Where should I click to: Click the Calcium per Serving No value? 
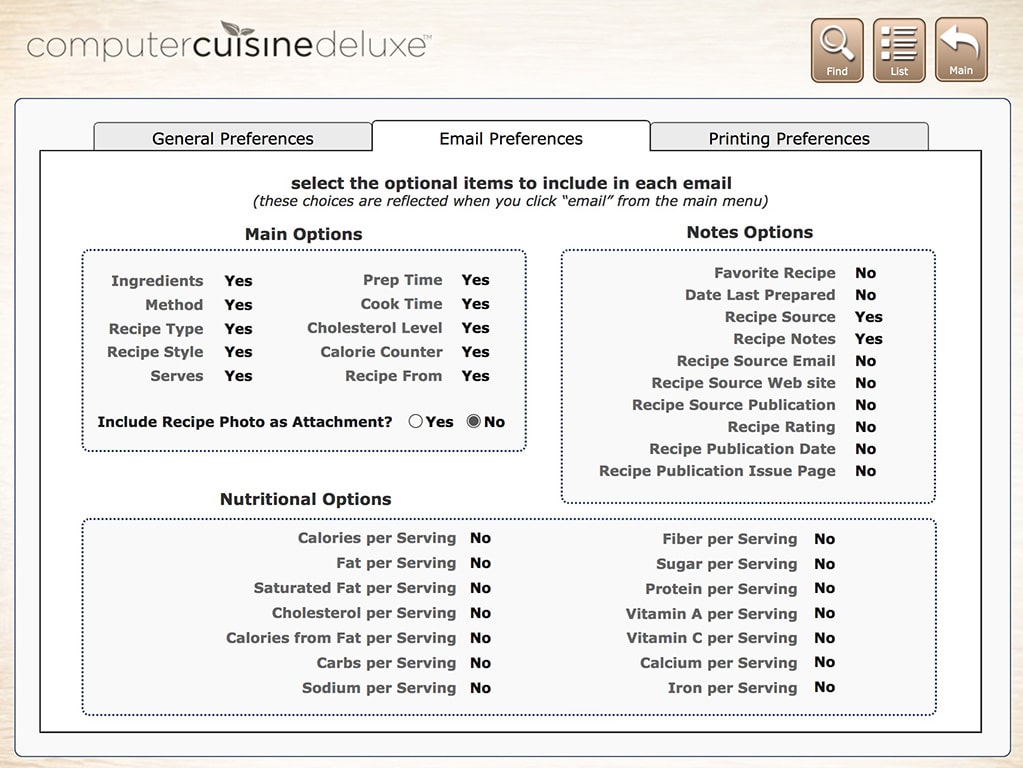824,662
